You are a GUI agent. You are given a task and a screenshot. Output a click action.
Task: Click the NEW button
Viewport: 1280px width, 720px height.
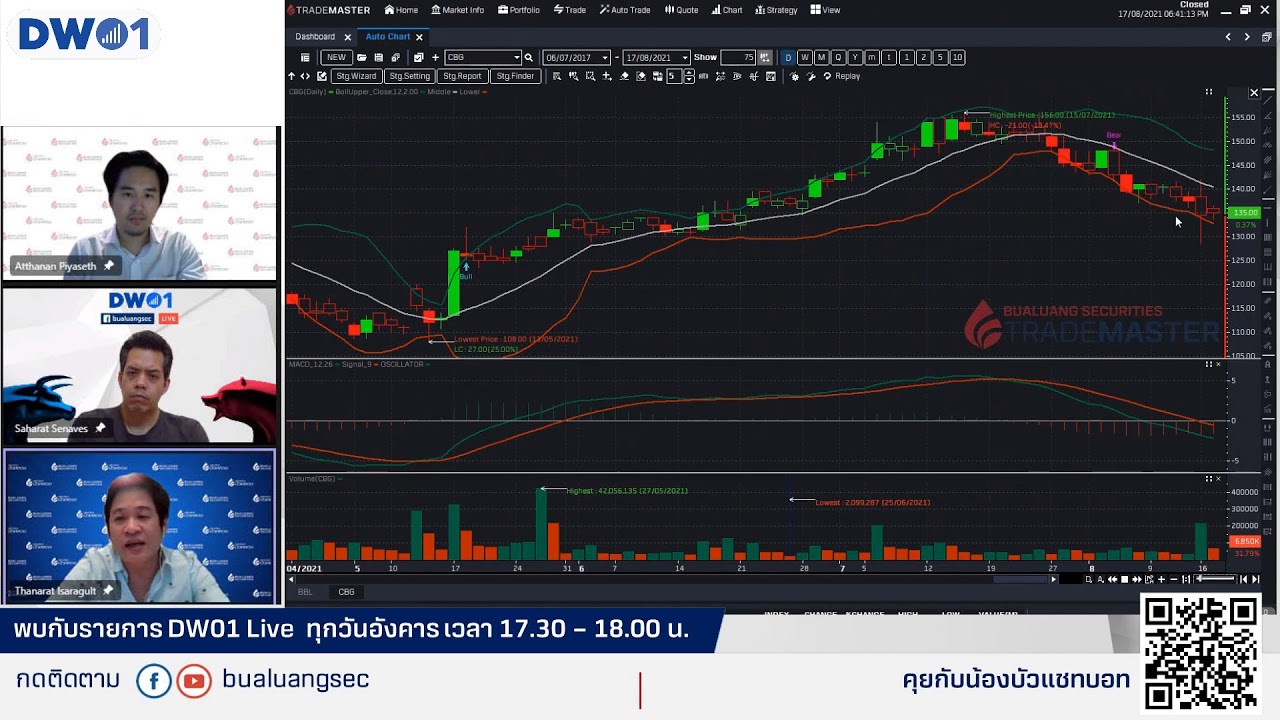(x=337, y=57)
